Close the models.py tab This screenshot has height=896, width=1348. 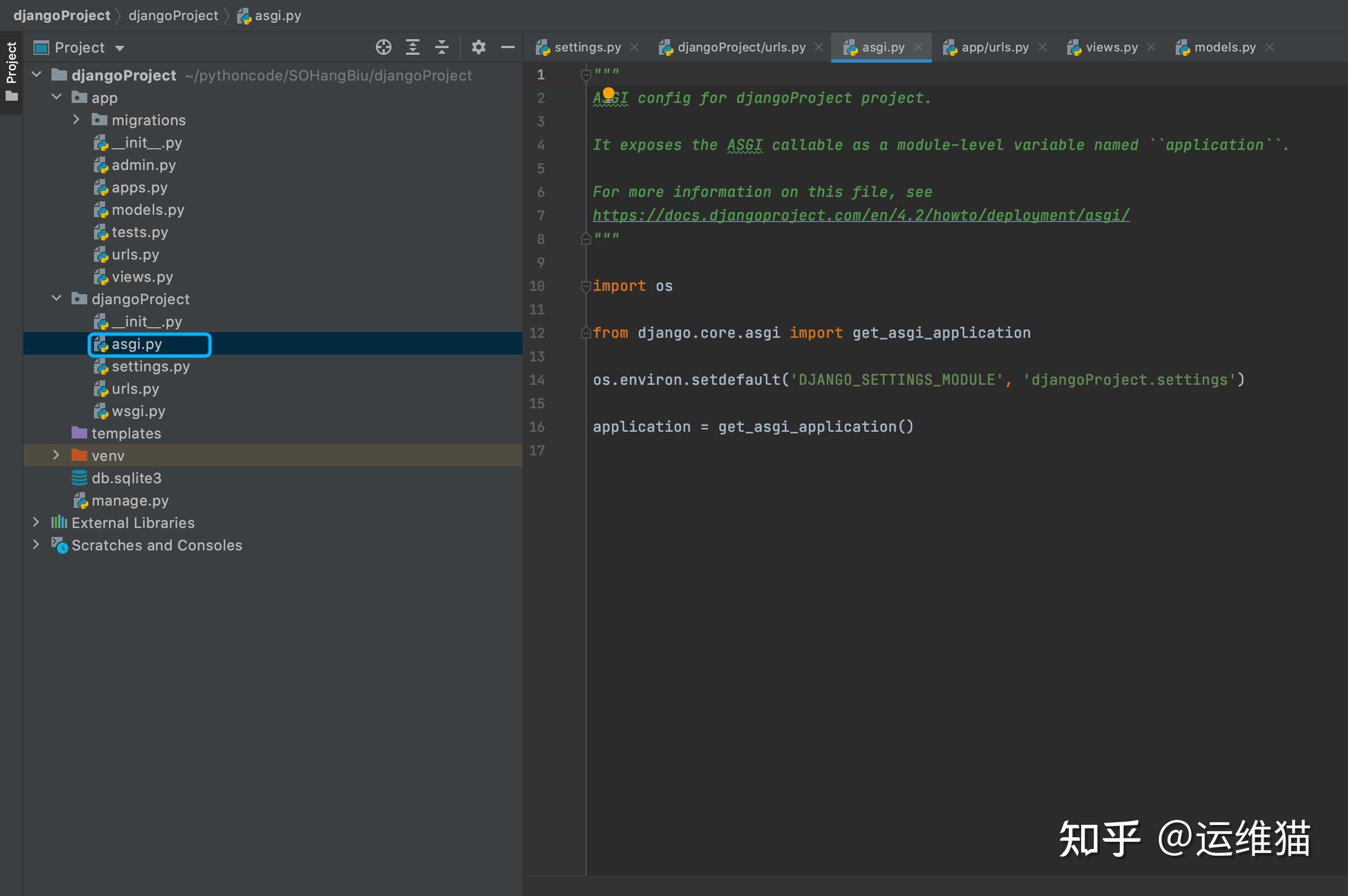point(1270,48)
